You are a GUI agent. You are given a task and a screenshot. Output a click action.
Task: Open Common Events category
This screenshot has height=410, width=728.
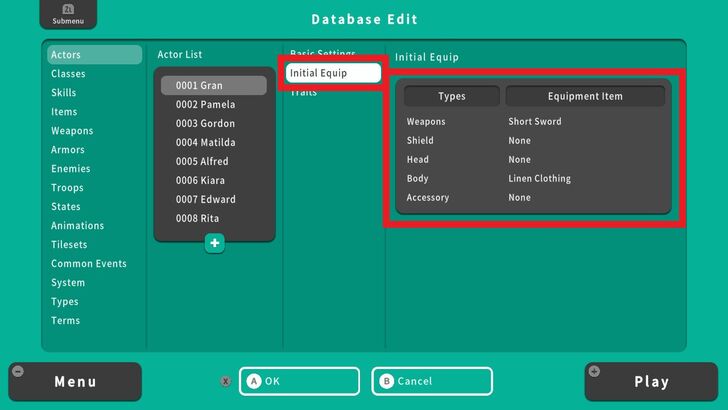coord(89,264)
